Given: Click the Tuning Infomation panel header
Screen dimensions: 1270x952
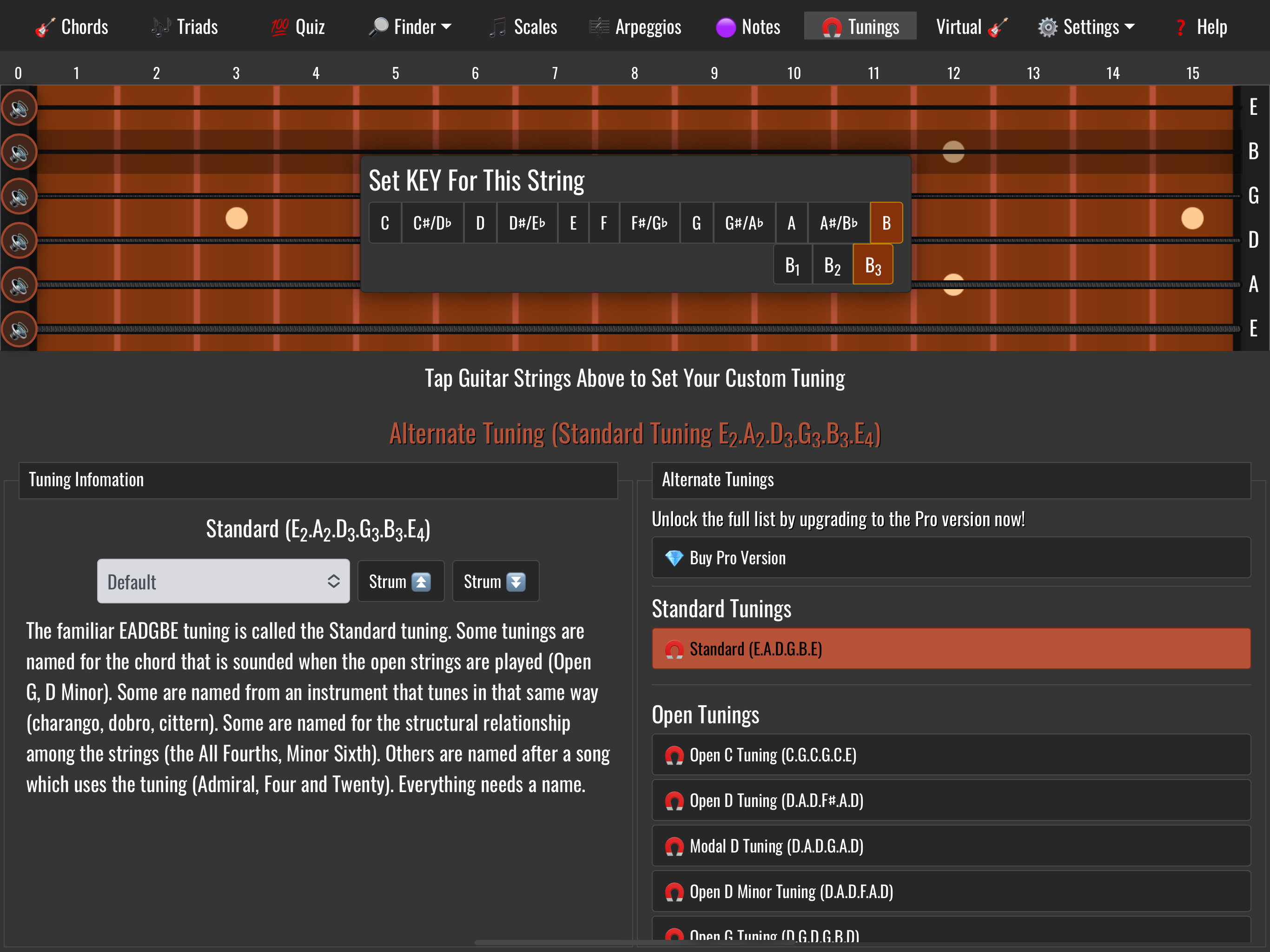Looking at the screenshot, I should pyautogui.click(x=318, y=480).
